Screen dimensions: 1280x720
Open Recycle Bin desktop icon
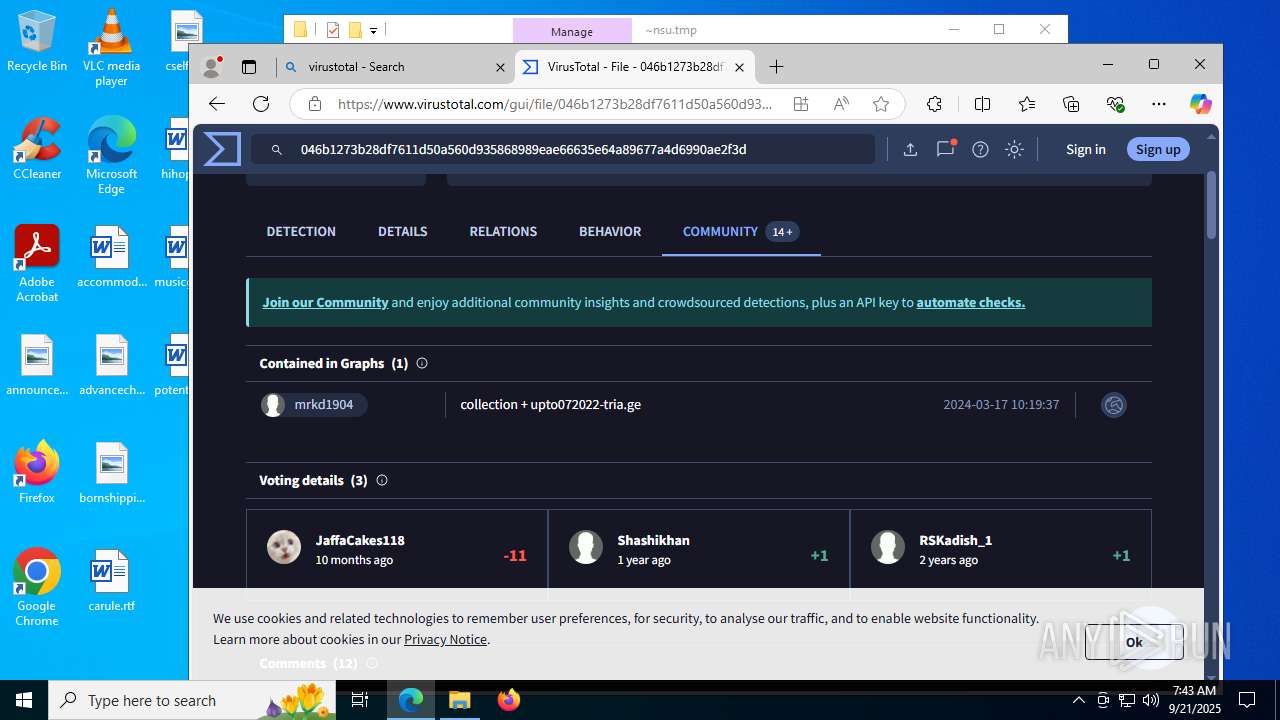[x=37, y=41]
